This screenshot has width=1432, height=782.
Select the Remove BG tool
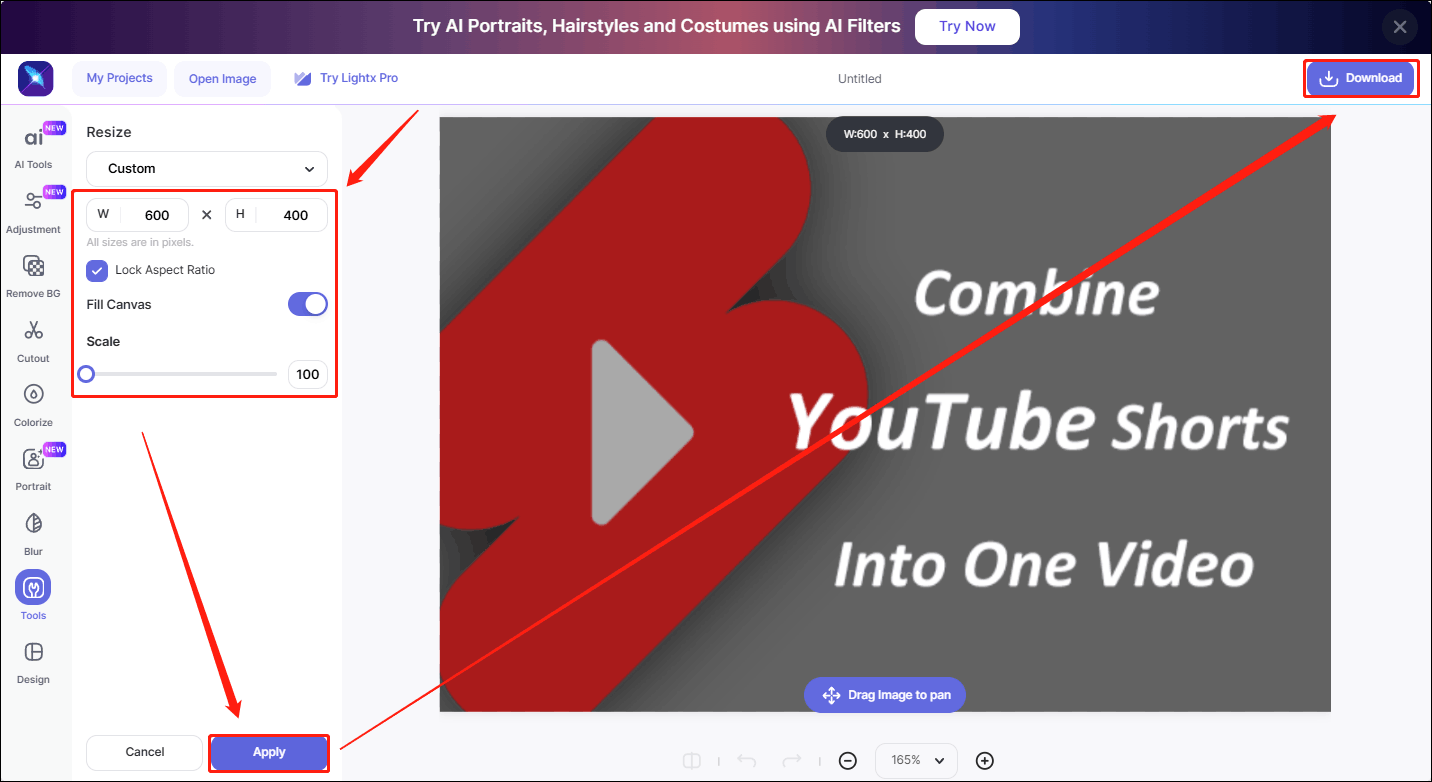[x=33, y=276]
